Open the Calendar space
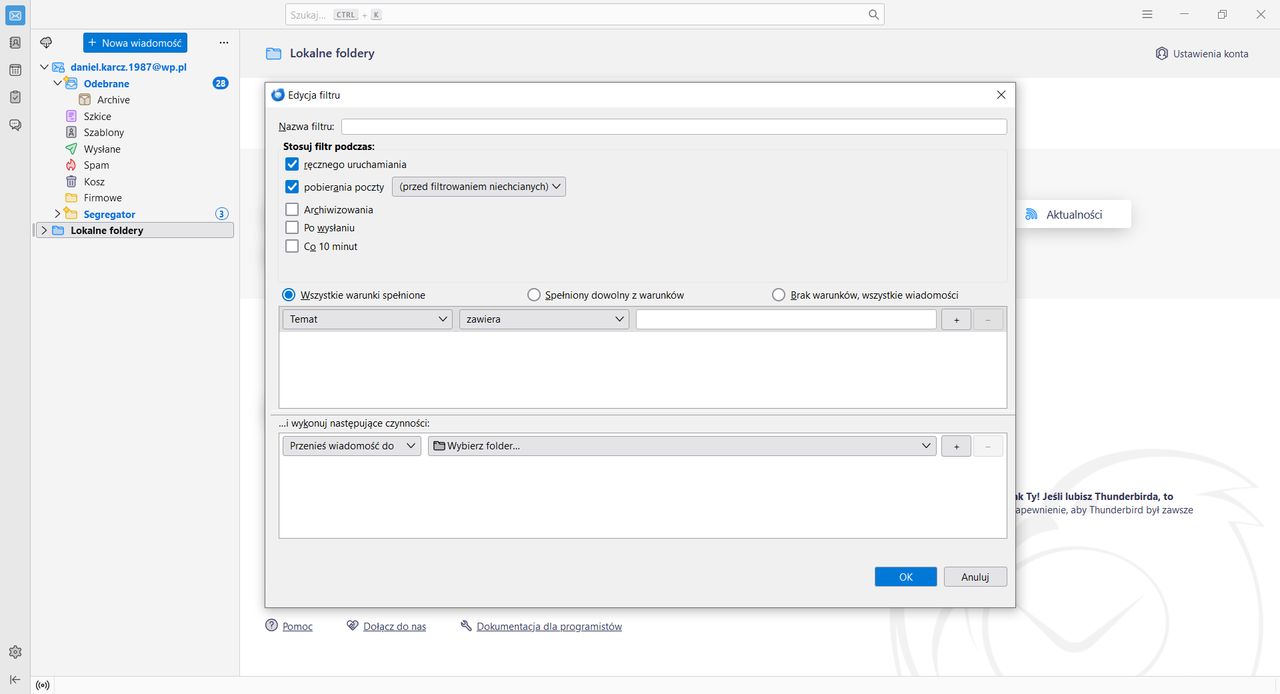 15,70
